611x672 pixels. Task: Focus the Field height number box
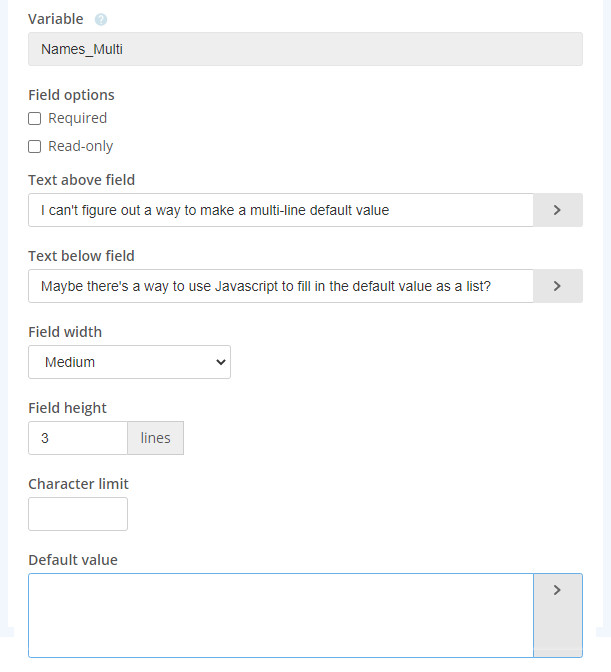pyautogui.click(x=78, y=438)
